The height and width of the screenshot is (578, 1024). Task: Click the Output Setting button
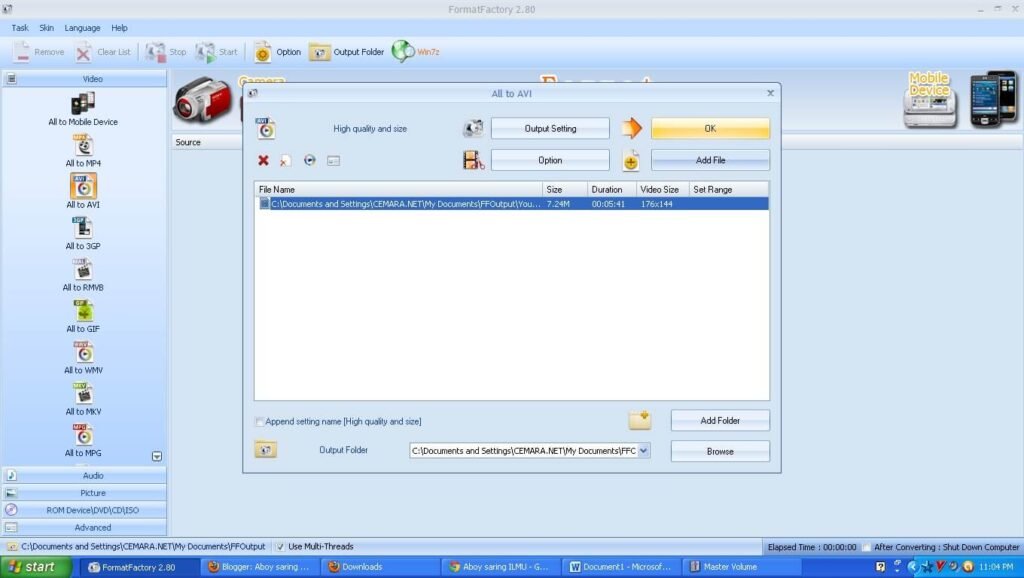pos(550,129)
